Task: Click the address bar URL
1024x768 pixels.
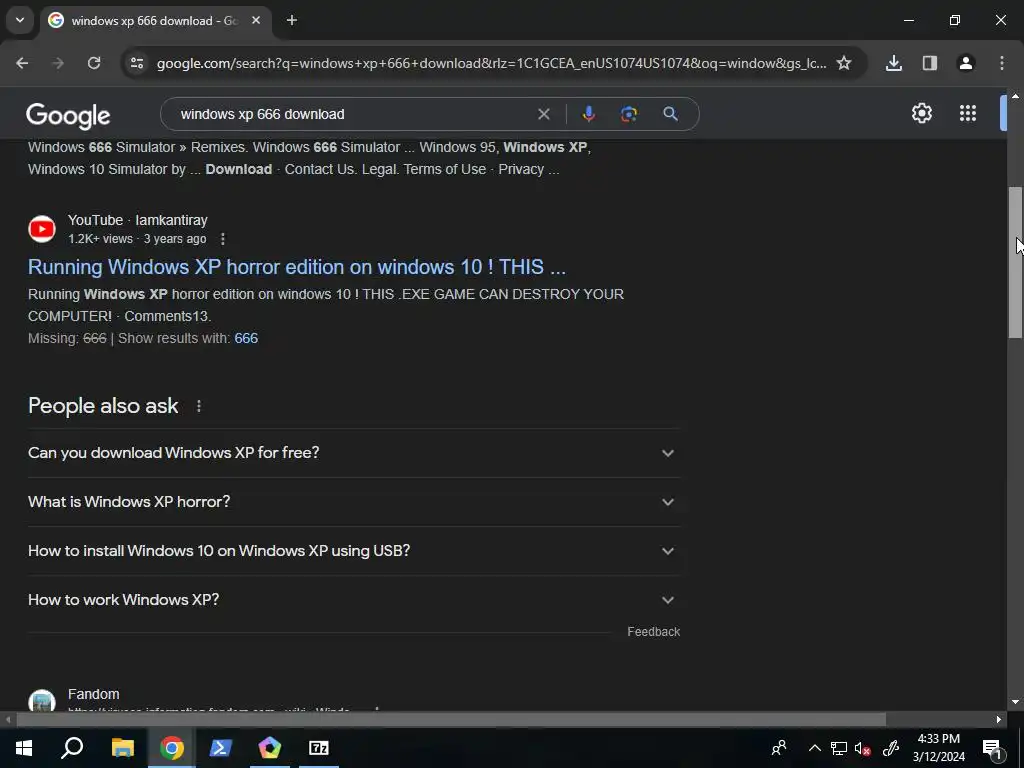Action: [491, 63]
